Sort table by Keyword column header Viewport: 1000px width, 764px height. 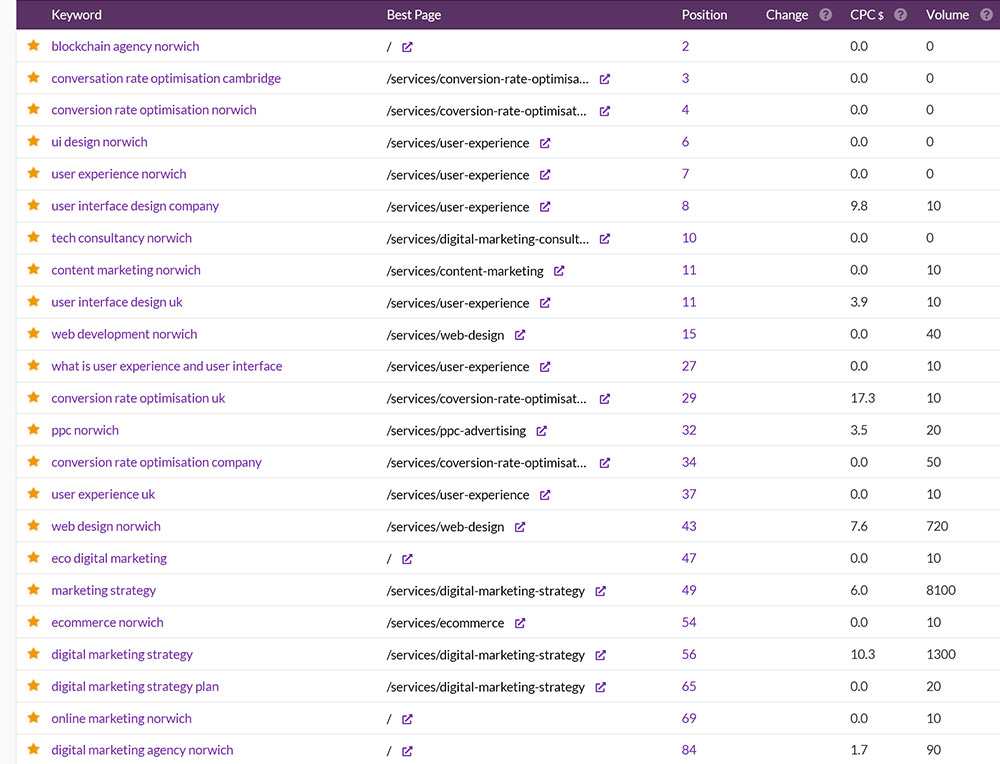tap(76, 15)
